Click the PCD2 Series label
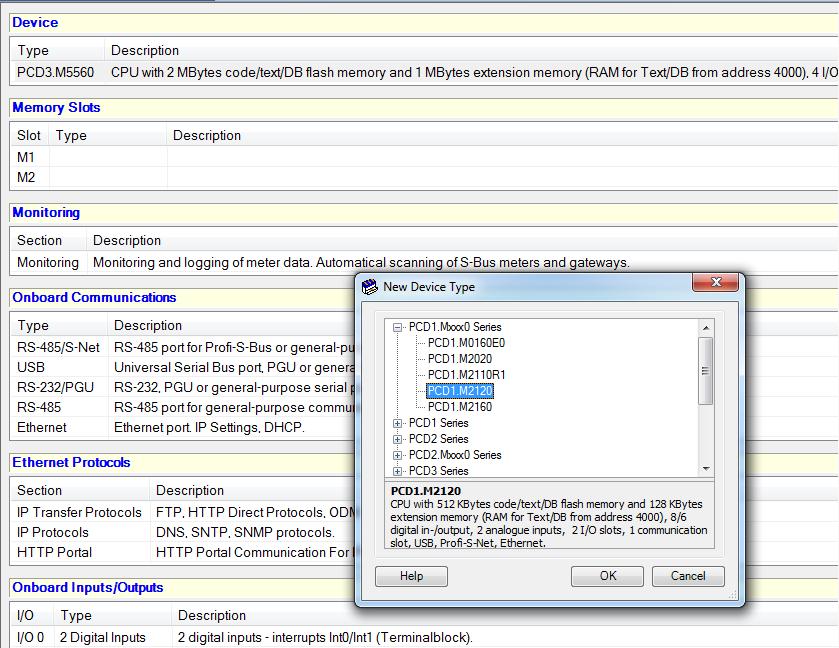The image size is (839, 648). click(x=438, y=439)
